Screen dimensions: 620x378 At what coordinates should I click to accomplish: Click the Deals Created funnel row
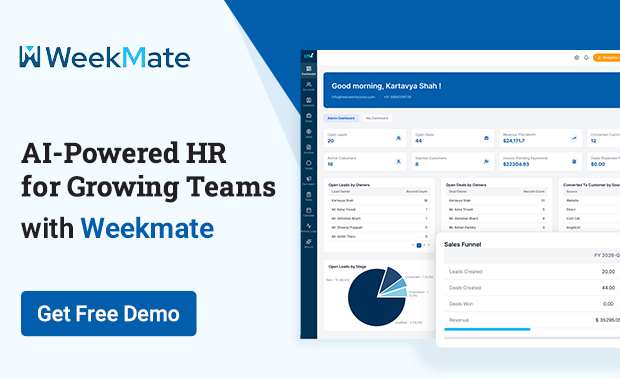click(532, 288)
